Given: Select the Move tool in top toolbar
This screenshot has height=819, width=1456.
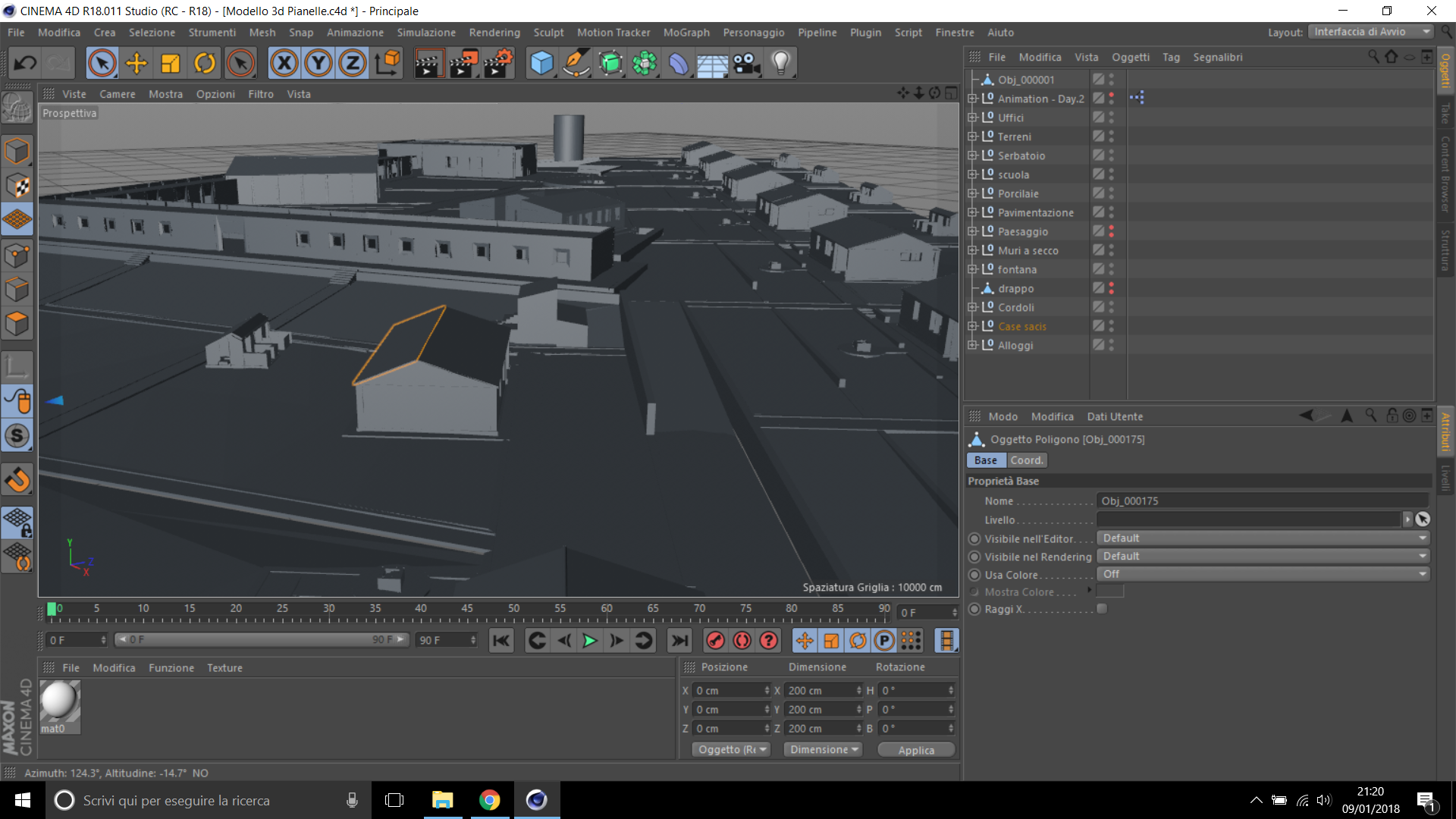Looking at the screenshot, I should coord(136,63).
